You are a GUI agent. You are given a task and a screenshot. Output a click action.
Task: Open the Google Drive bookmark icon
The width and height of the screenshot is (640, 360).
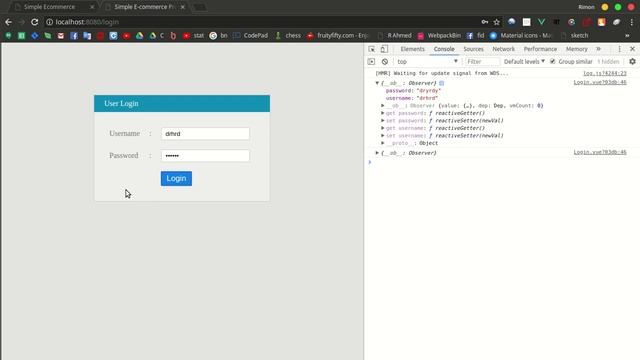140,36
